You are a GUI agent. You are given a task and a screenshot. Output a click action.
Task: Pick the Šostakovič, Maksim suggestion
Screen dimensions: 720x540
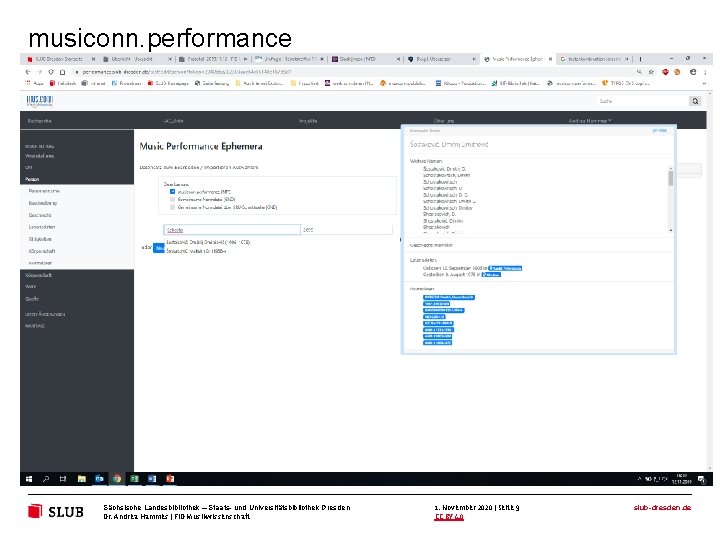[196, 251]
